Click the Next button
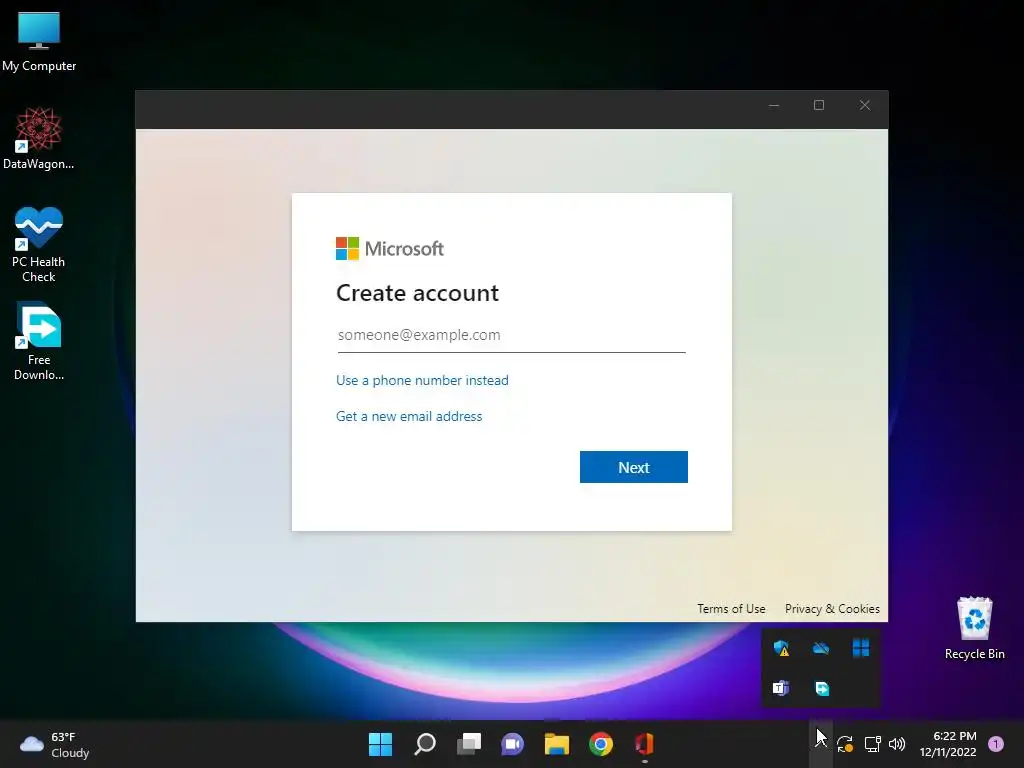This screenshot has height=768, width=1024. pos(633,467)
